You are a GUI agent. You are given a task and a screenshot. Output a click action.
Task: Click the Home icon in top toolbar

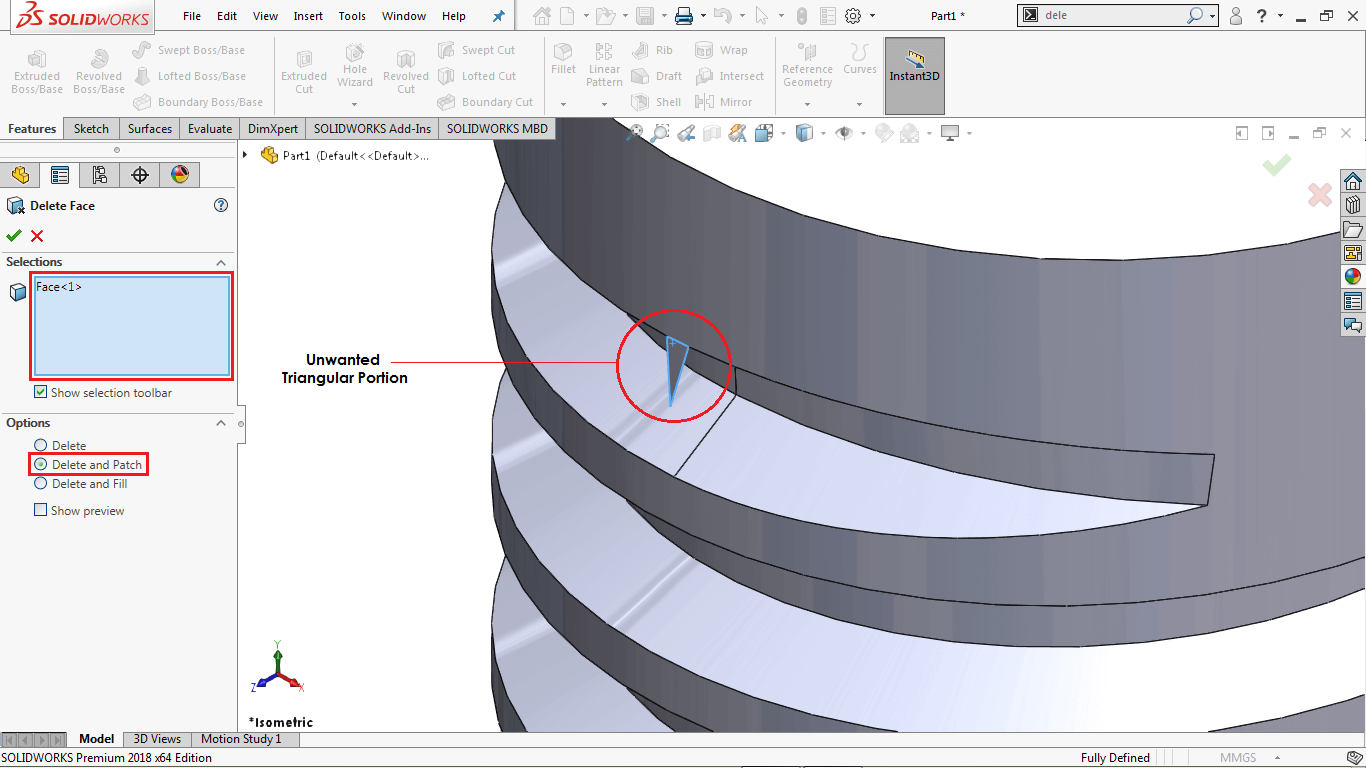(542, 16)
